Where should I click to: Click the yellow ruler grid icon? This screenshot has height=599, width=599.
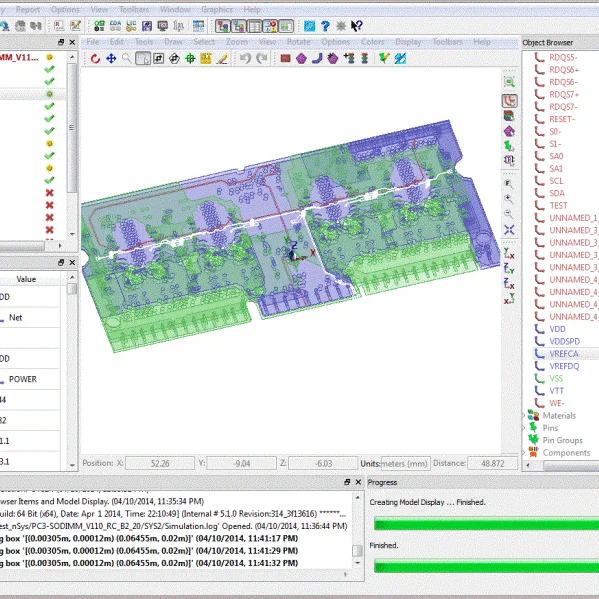[206, 58]
